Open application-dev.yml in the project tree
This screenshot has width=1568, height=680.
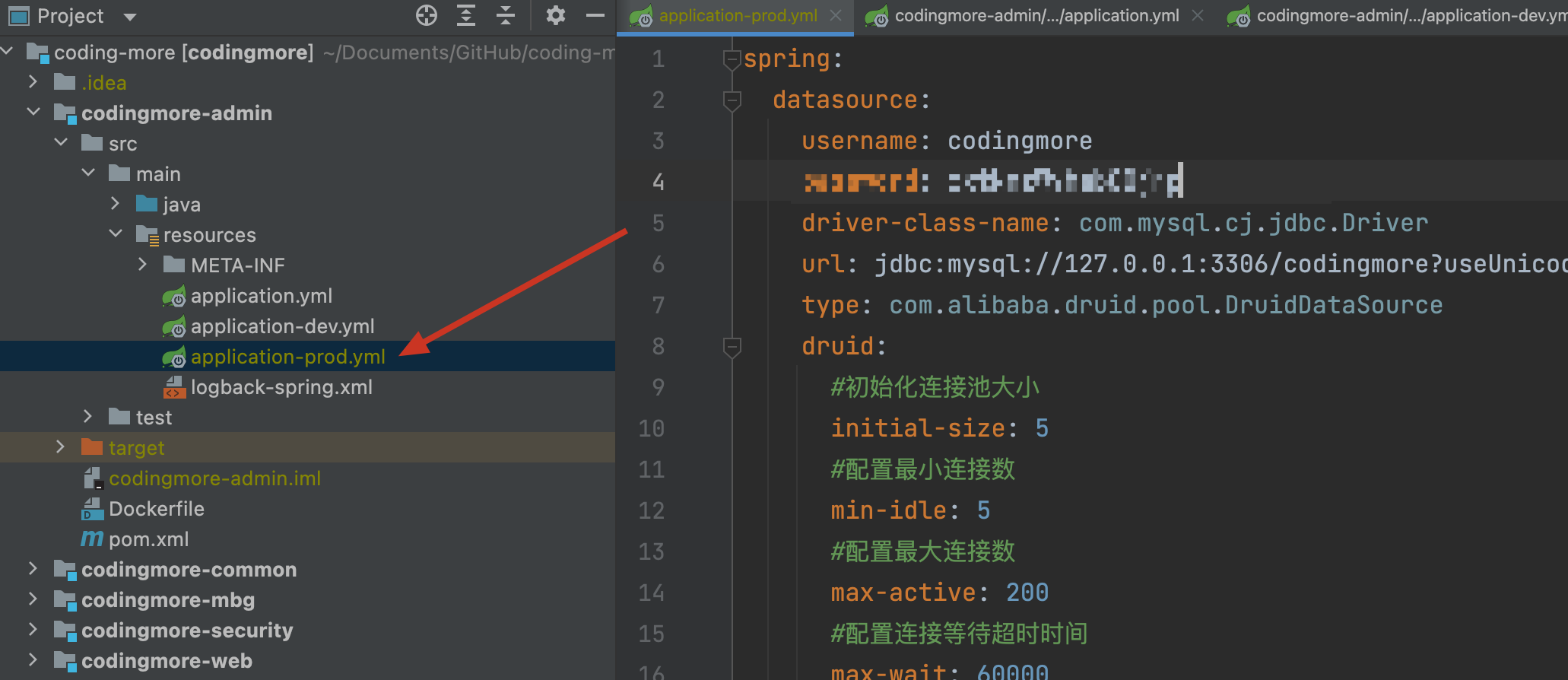coord(282,326)
